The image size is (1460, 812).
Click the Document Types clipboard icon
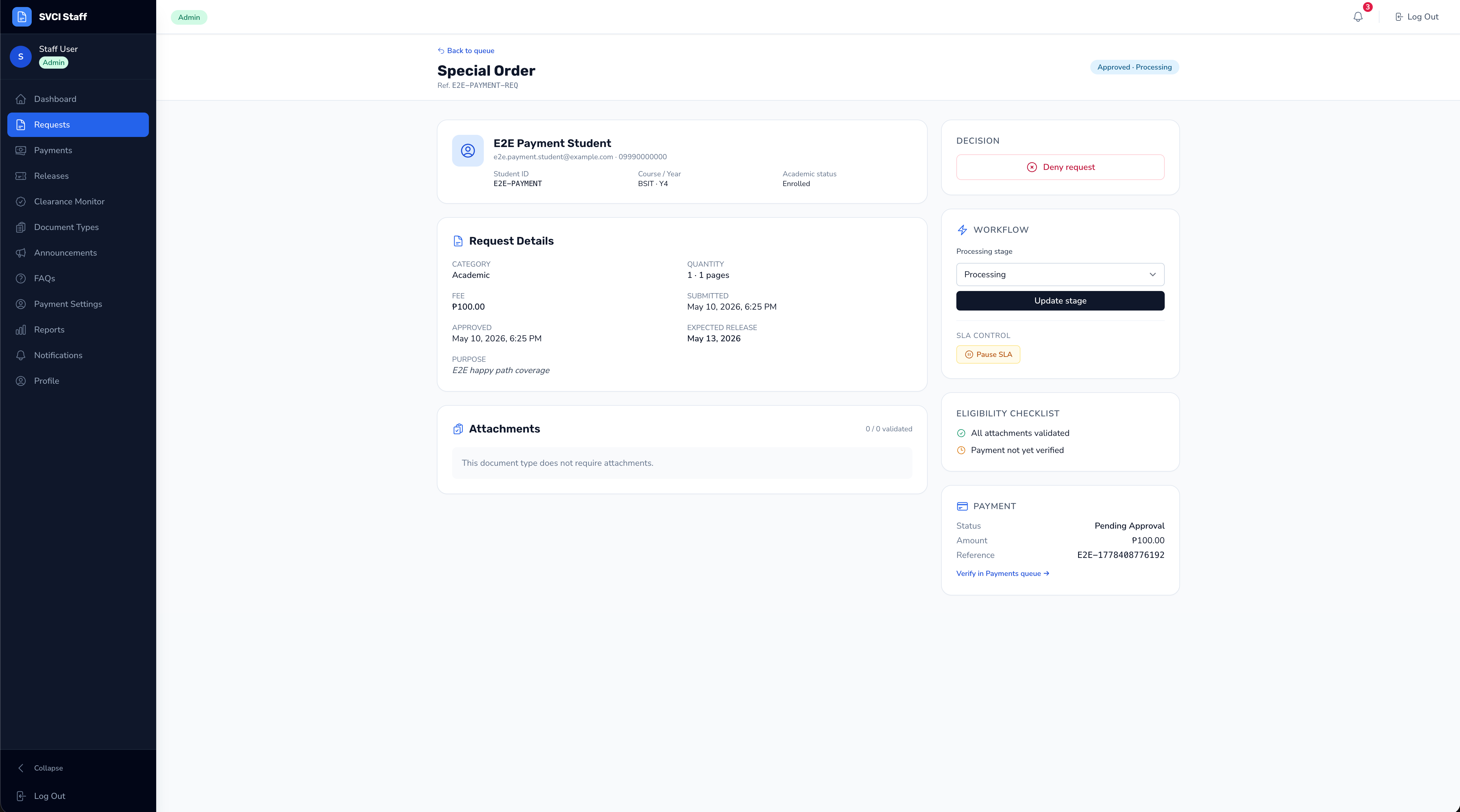click(21, 227)
